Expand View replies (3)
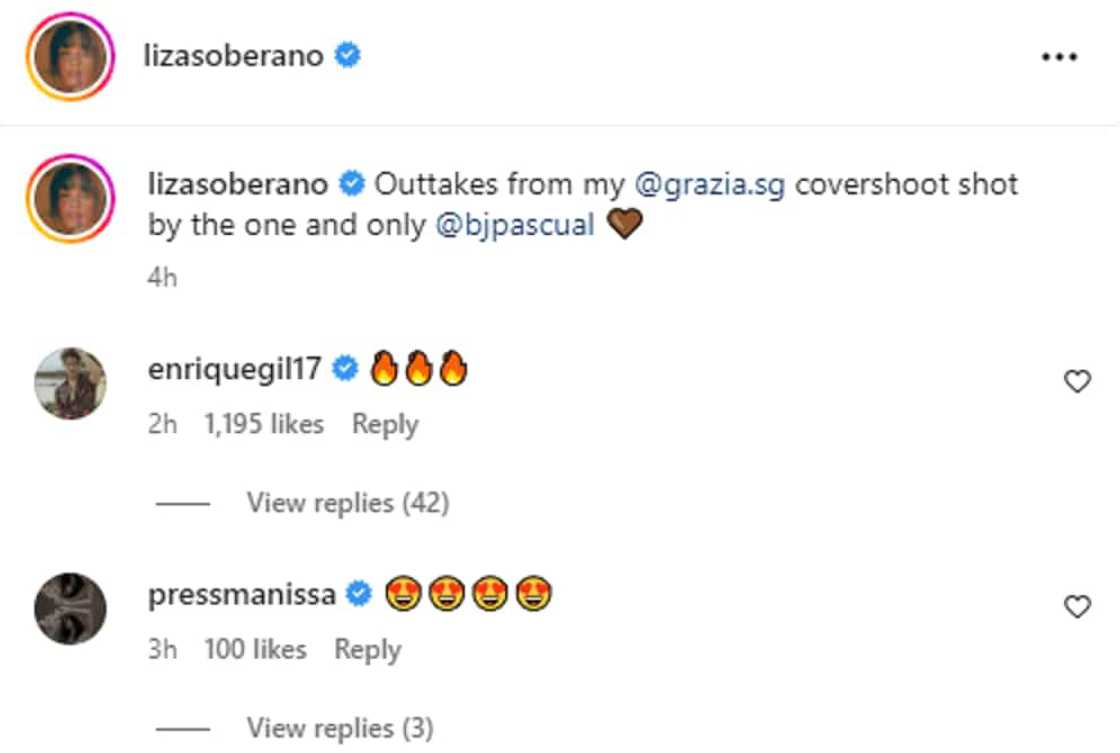The image size is (1120, 753). pyautogui.click(x=339, y=727)
